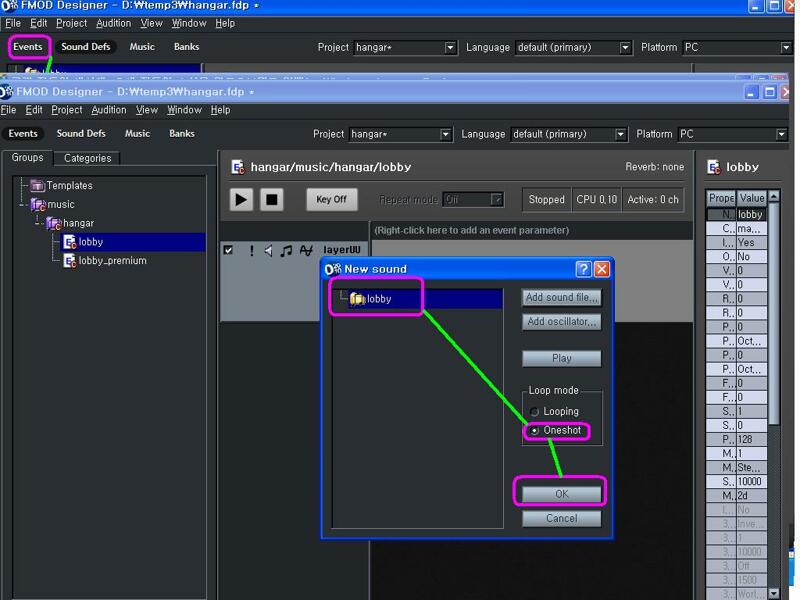This screenshot has height=600, width=800.
Task: Switch to Music view in front window
Action: pyautogui.click(x=137, y=134)
